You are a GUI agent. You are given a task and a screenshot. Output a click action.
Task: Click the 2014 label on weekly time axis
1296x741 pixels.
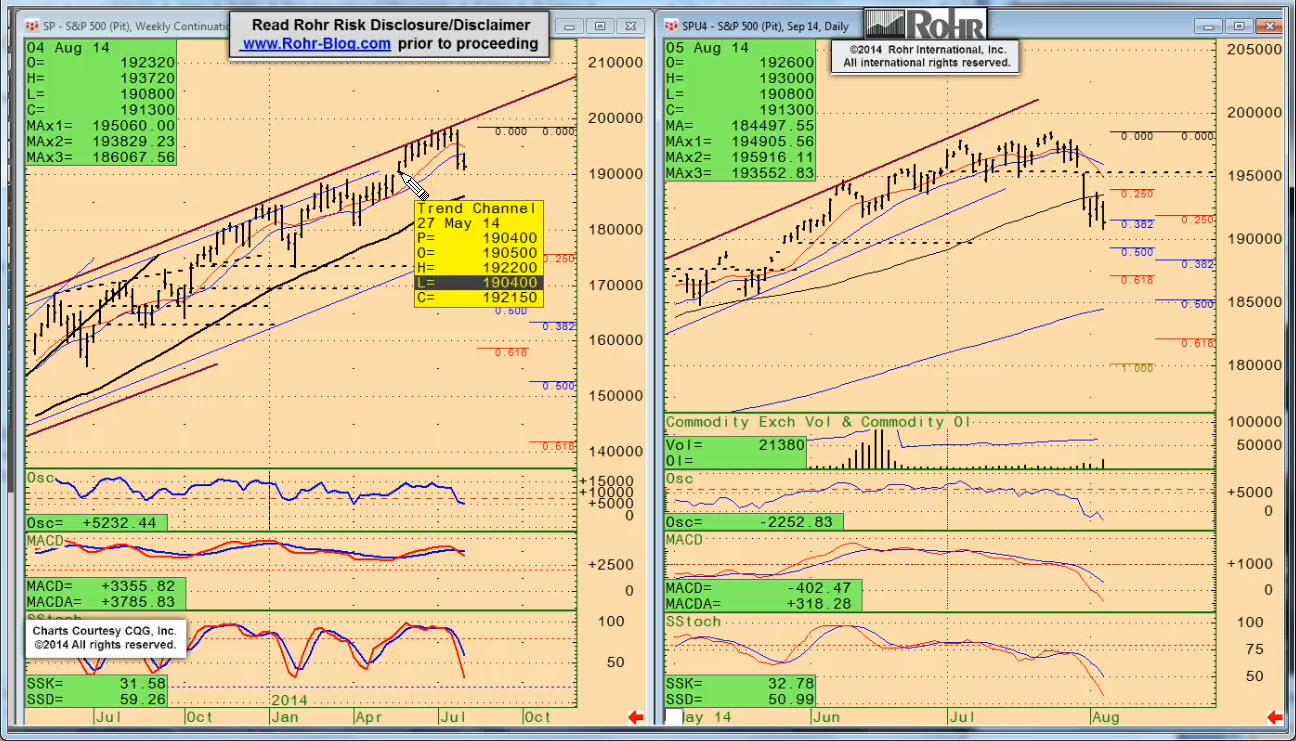click(x=288, y=701)
